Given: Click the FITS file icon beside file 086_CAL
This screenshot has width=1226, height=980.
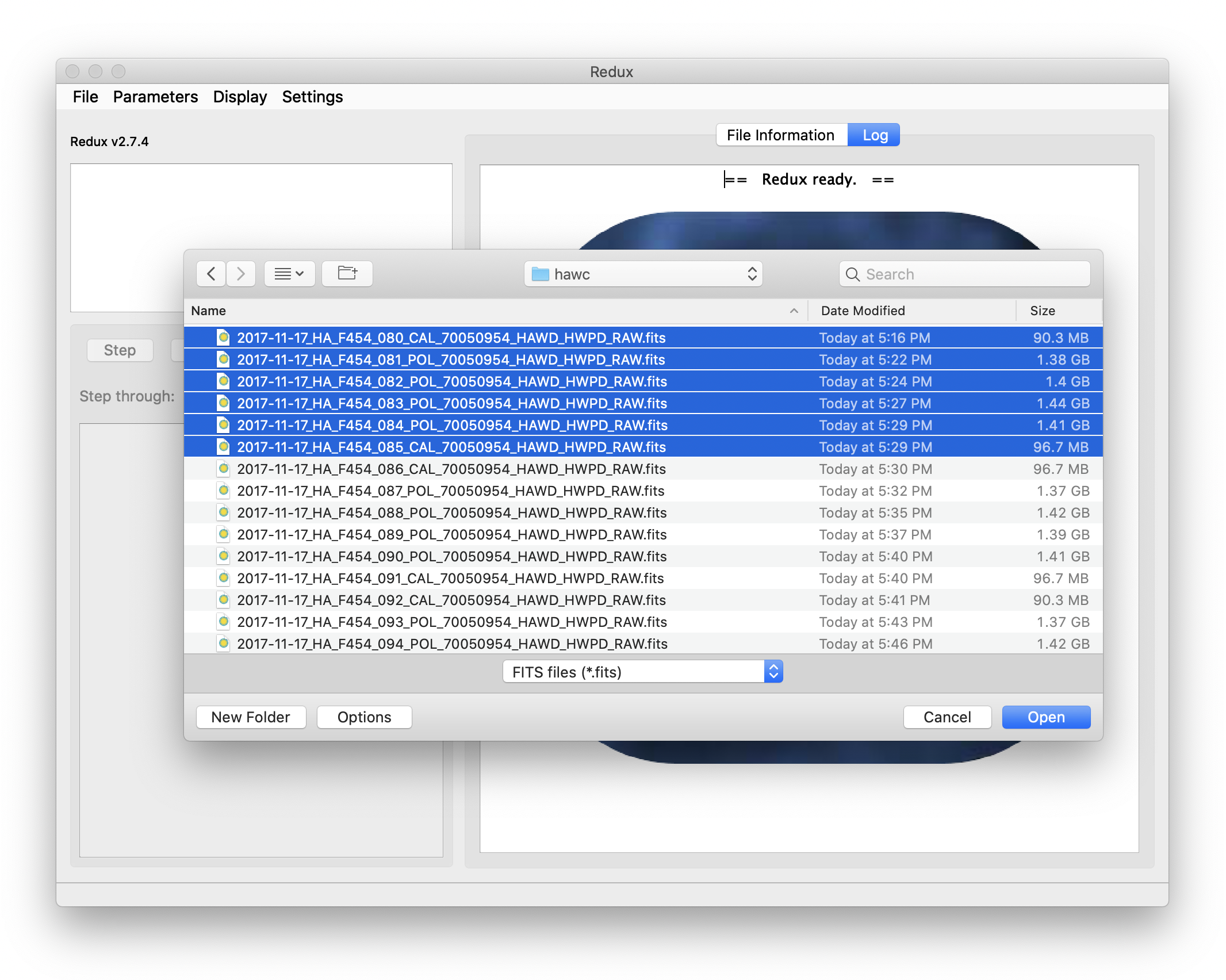Looking at the screenshot, I should click(223, 468).
